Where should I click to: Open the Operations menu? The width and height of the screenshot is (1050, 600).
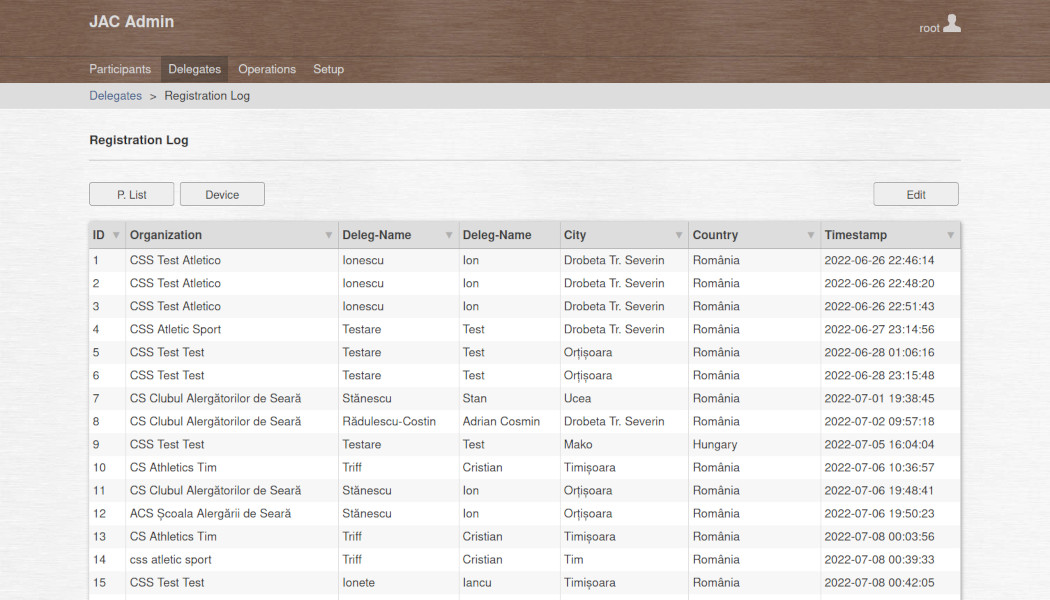267,69
